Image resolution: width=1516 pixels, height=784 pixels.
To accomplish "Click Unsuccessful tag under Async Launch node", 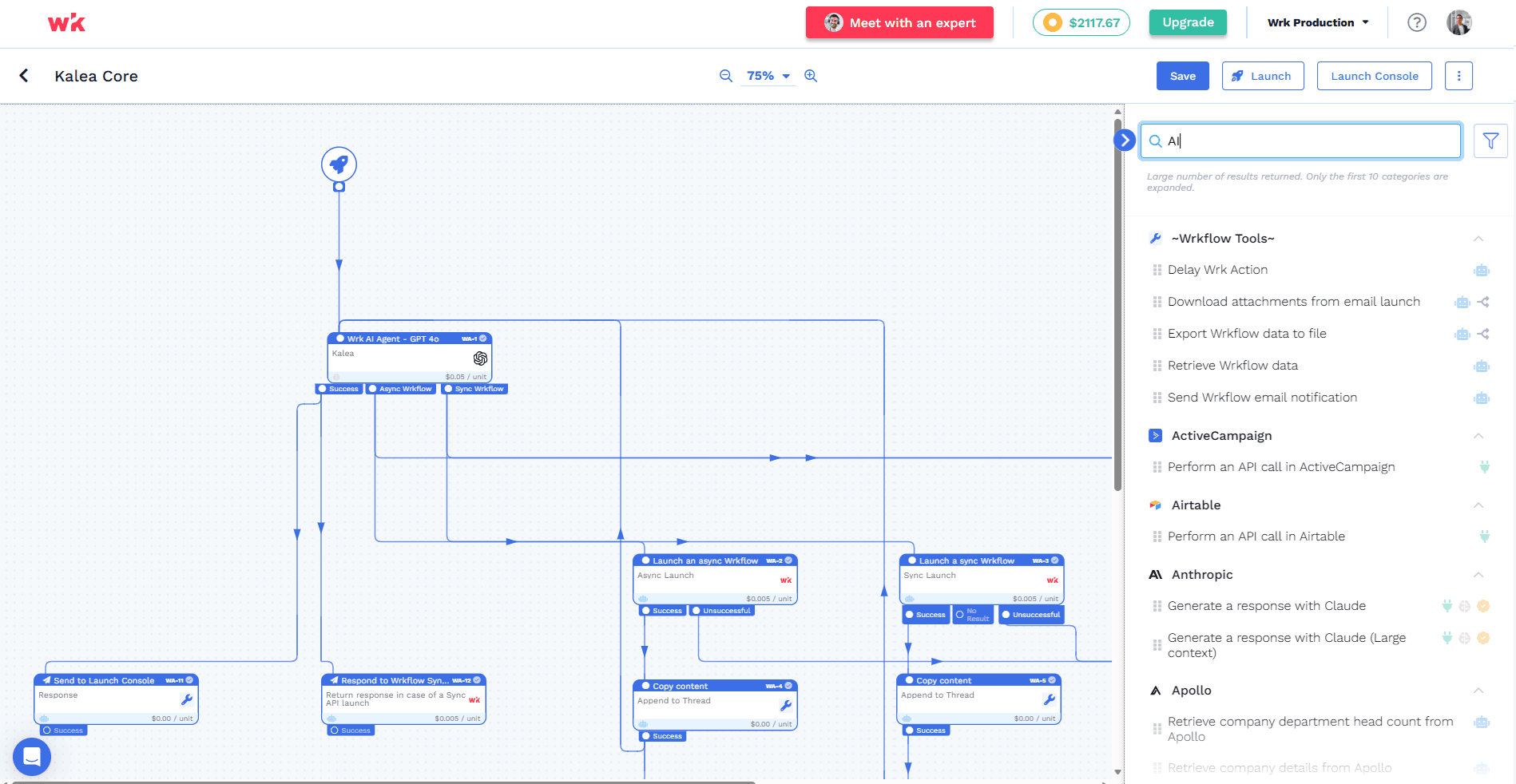I will [721, 611].
